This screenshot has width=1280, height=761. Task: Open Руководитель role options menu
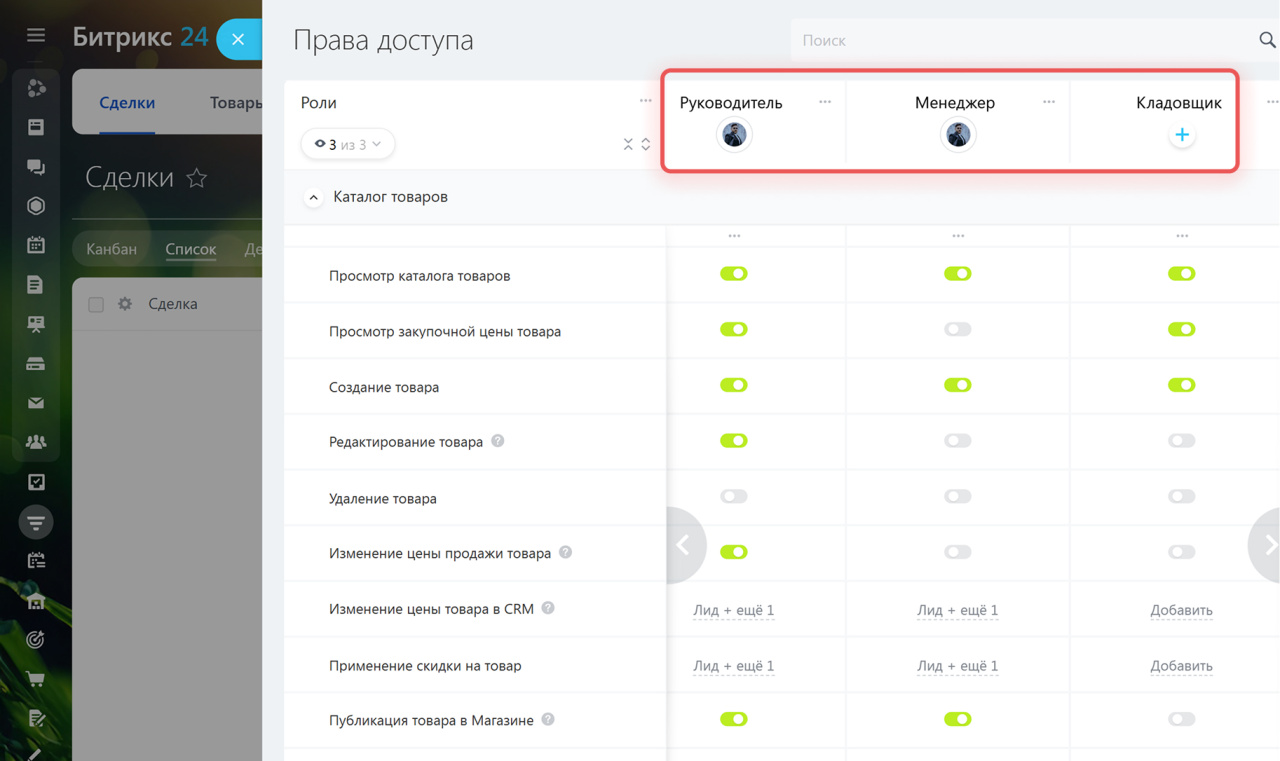pos(825,102)
